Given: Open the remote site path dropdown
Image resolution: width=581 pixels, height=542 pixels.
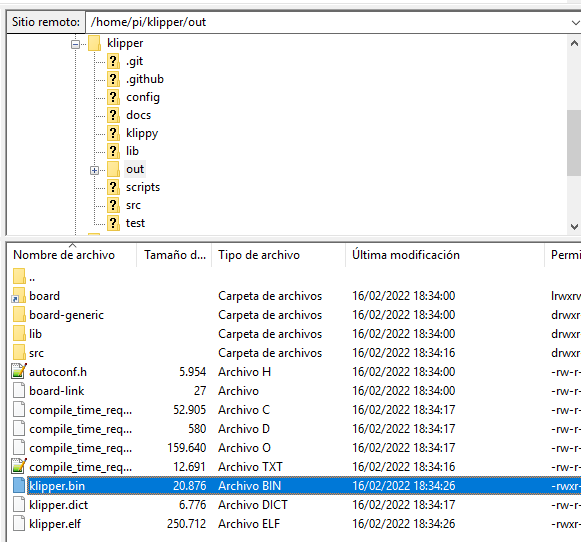Looking at the screenshot, I should [x=575, y=22].
